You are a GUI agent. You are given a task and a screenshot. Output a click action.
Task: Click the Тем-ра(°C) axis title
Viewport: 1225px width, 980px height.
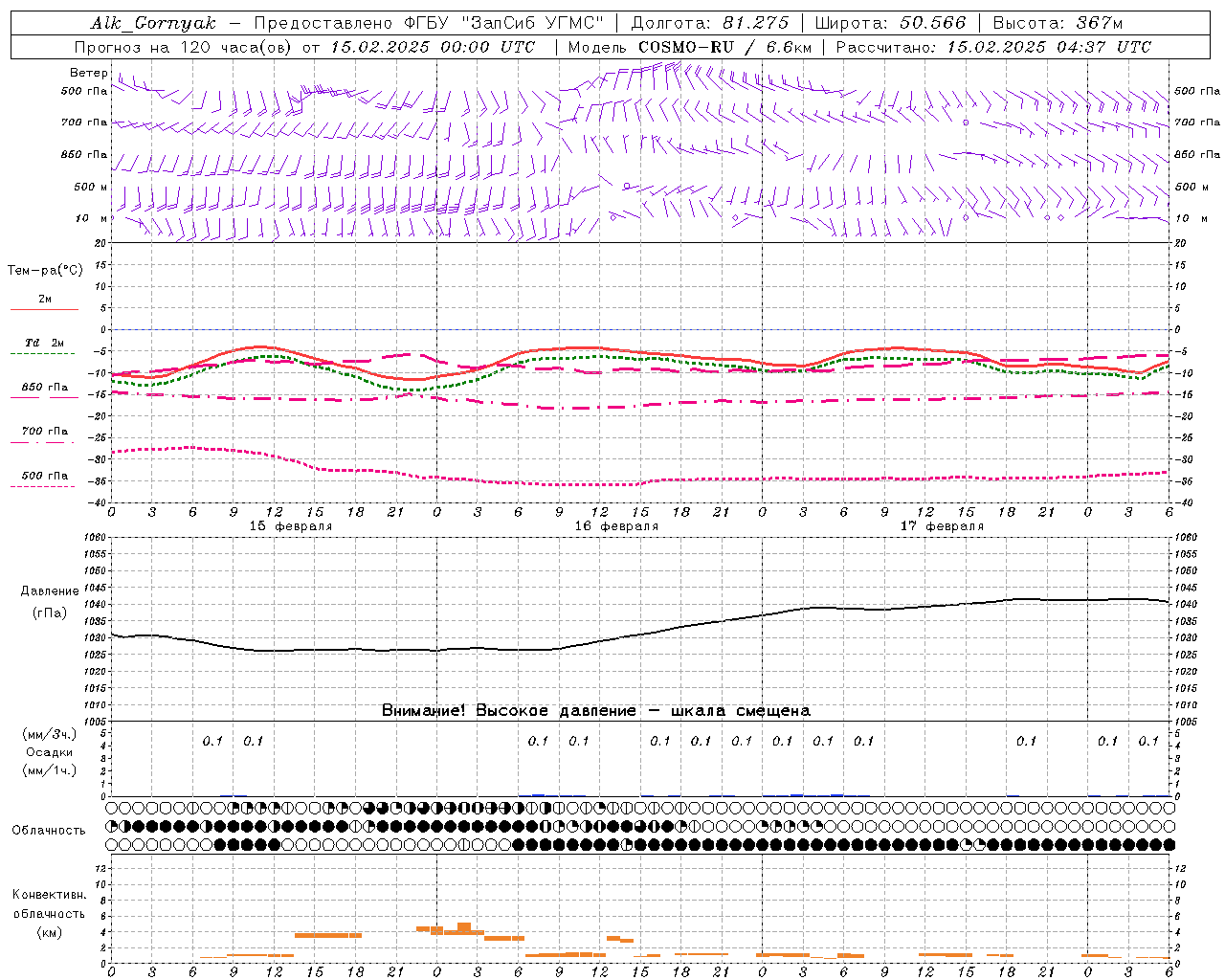(45, 271)
